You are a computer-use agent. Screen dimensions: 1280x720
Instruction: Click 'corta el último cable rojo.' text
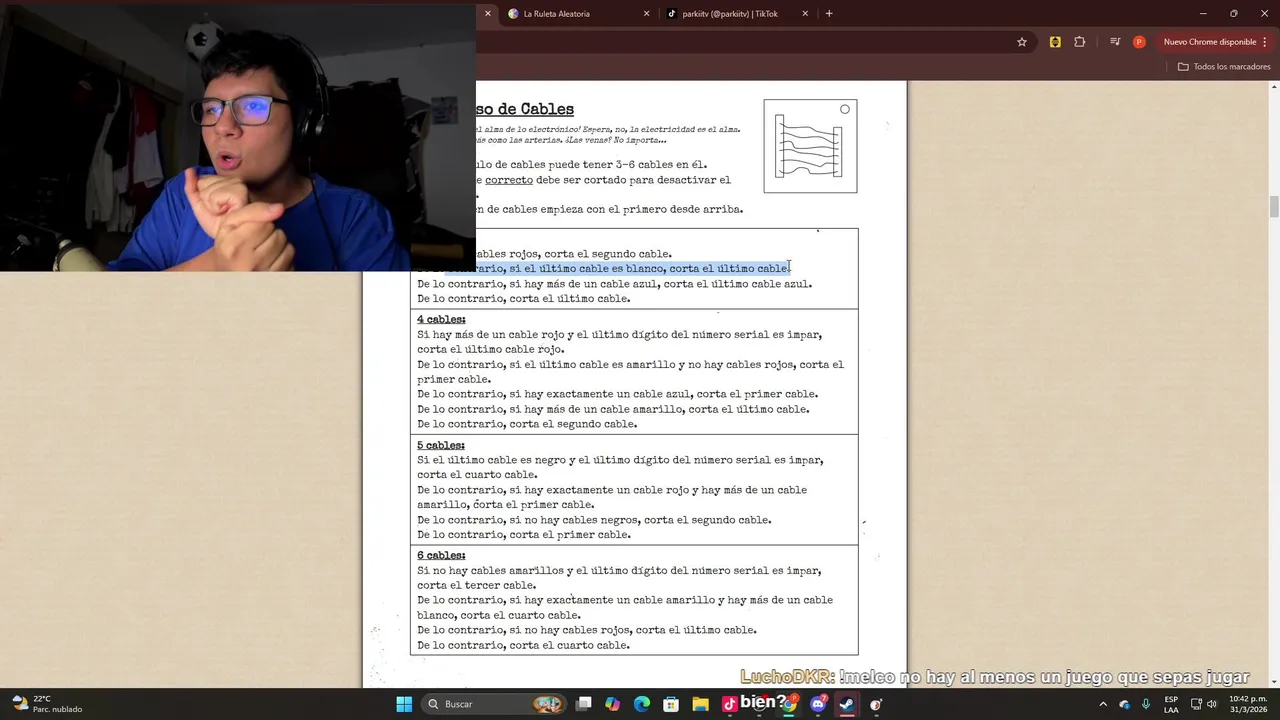[491, 350]
